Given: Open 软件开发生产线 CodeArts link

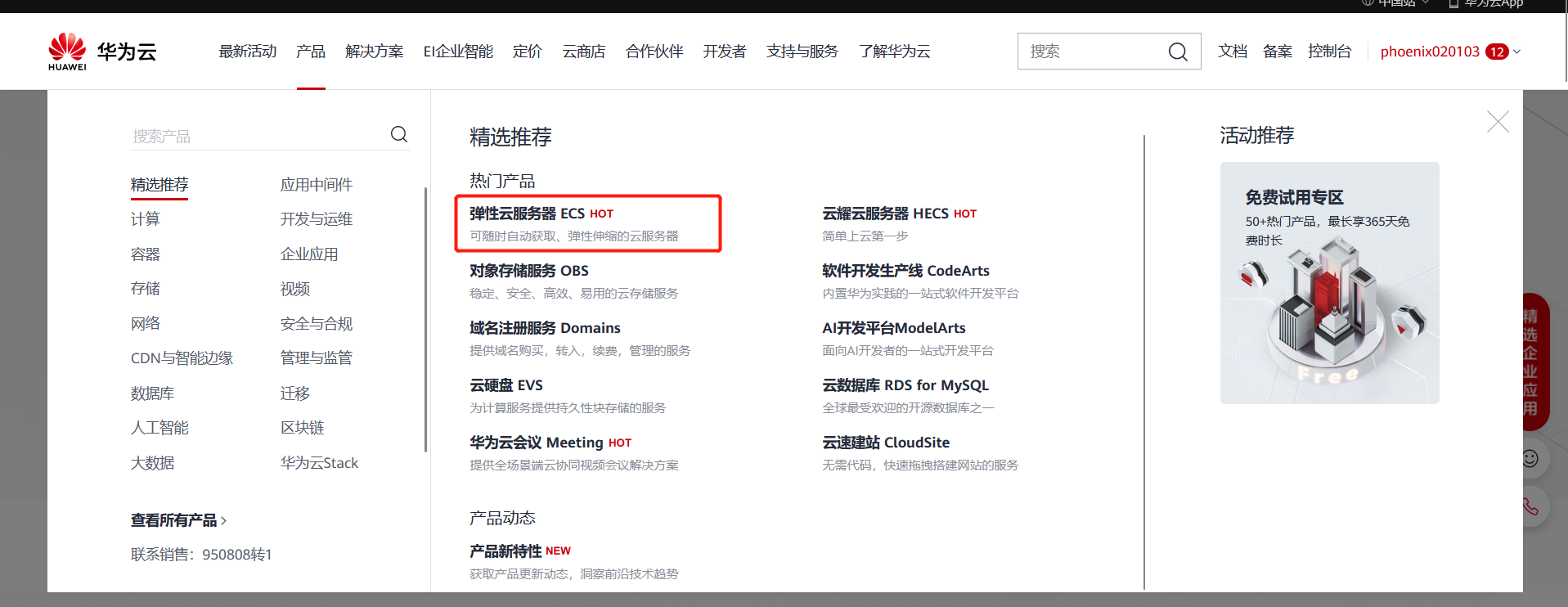Looking at the screenshot, I should [905, 271].
